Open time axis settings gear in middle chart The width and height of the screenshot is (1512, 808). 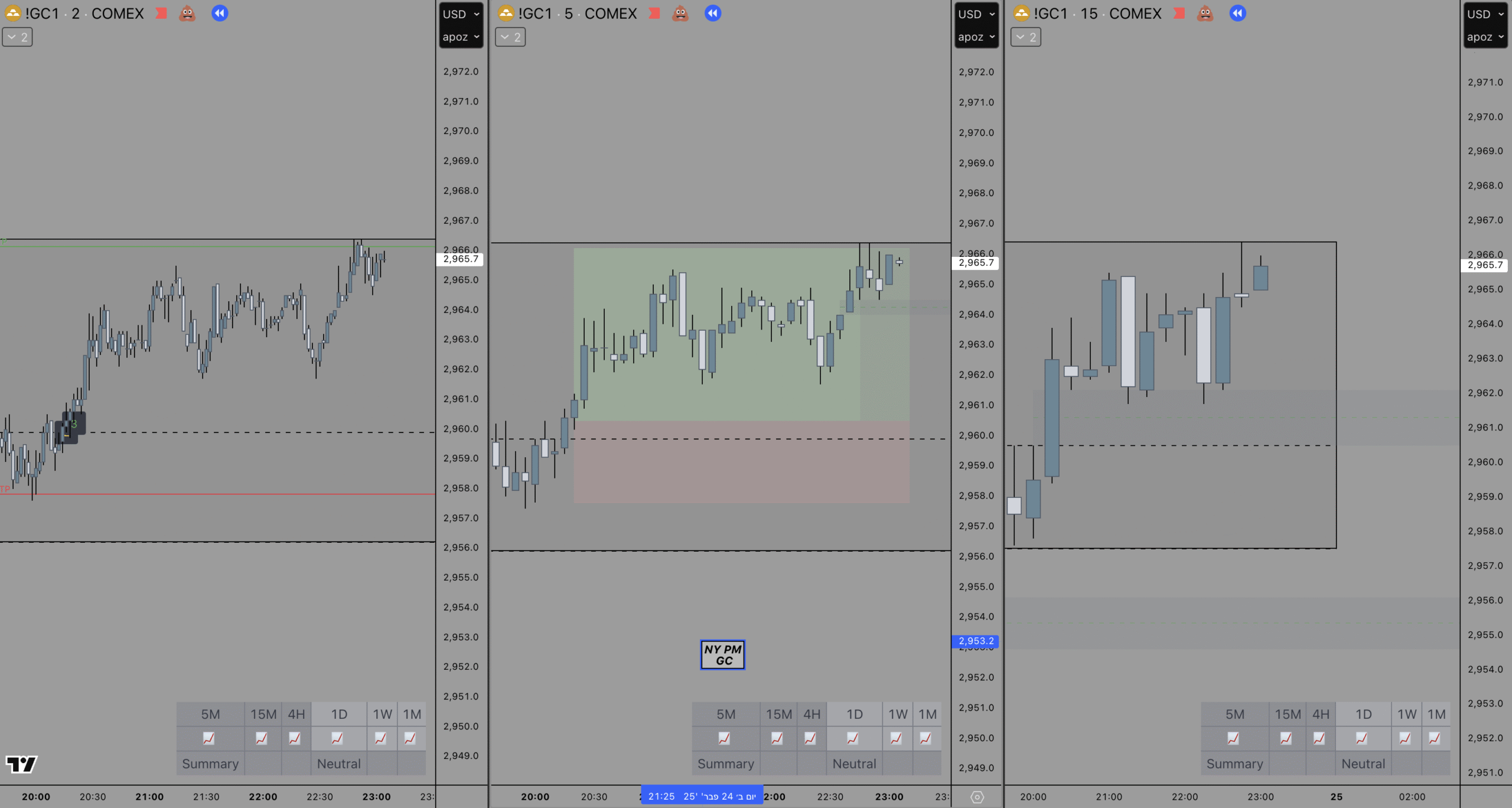[977, 797]
